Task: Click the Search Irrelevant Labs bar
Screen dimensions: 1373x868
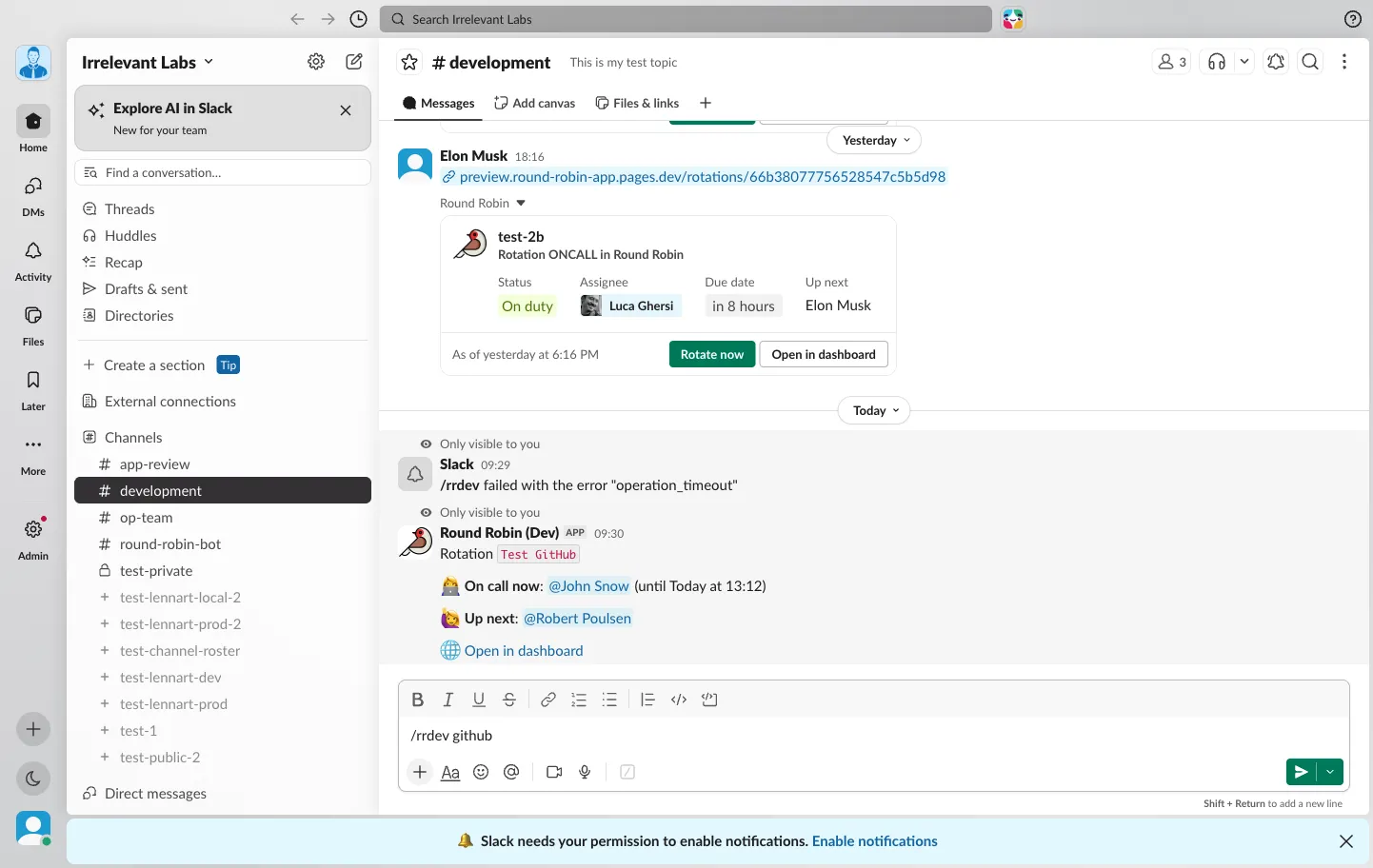Action: 686,19
